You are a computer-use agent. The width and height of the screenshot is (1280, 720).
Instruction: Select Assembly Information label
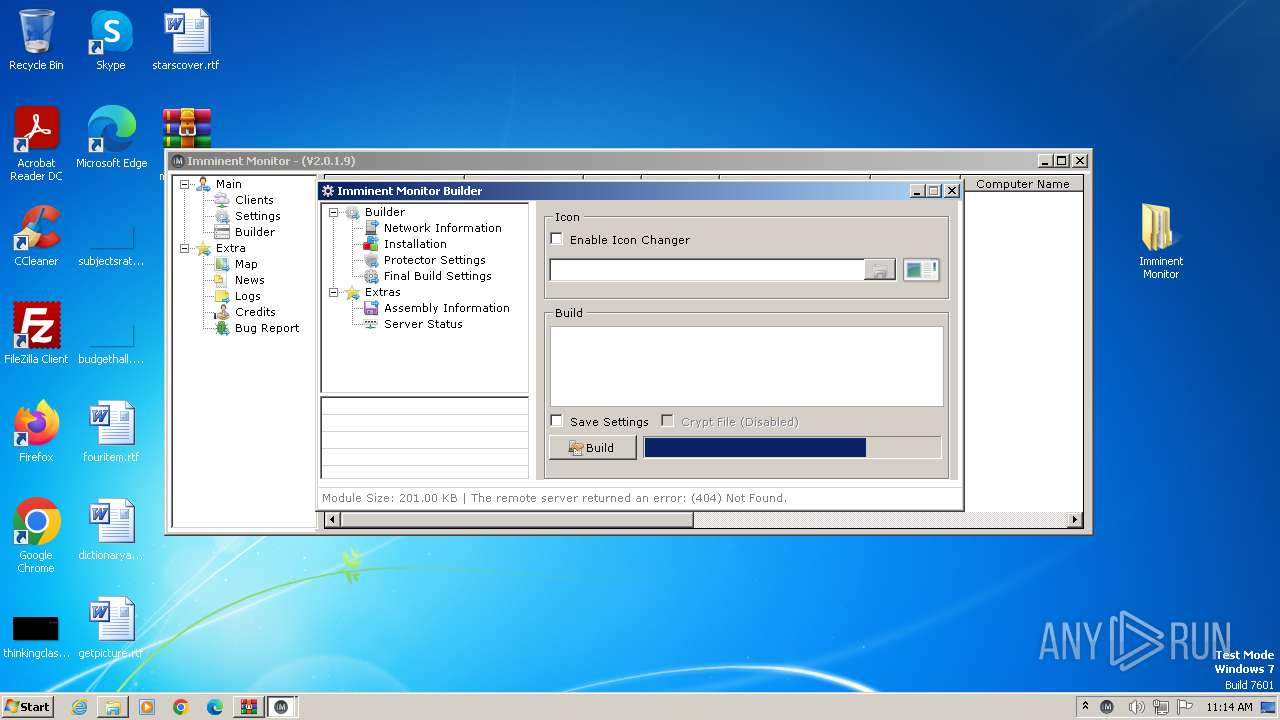(x=446, y=308)
